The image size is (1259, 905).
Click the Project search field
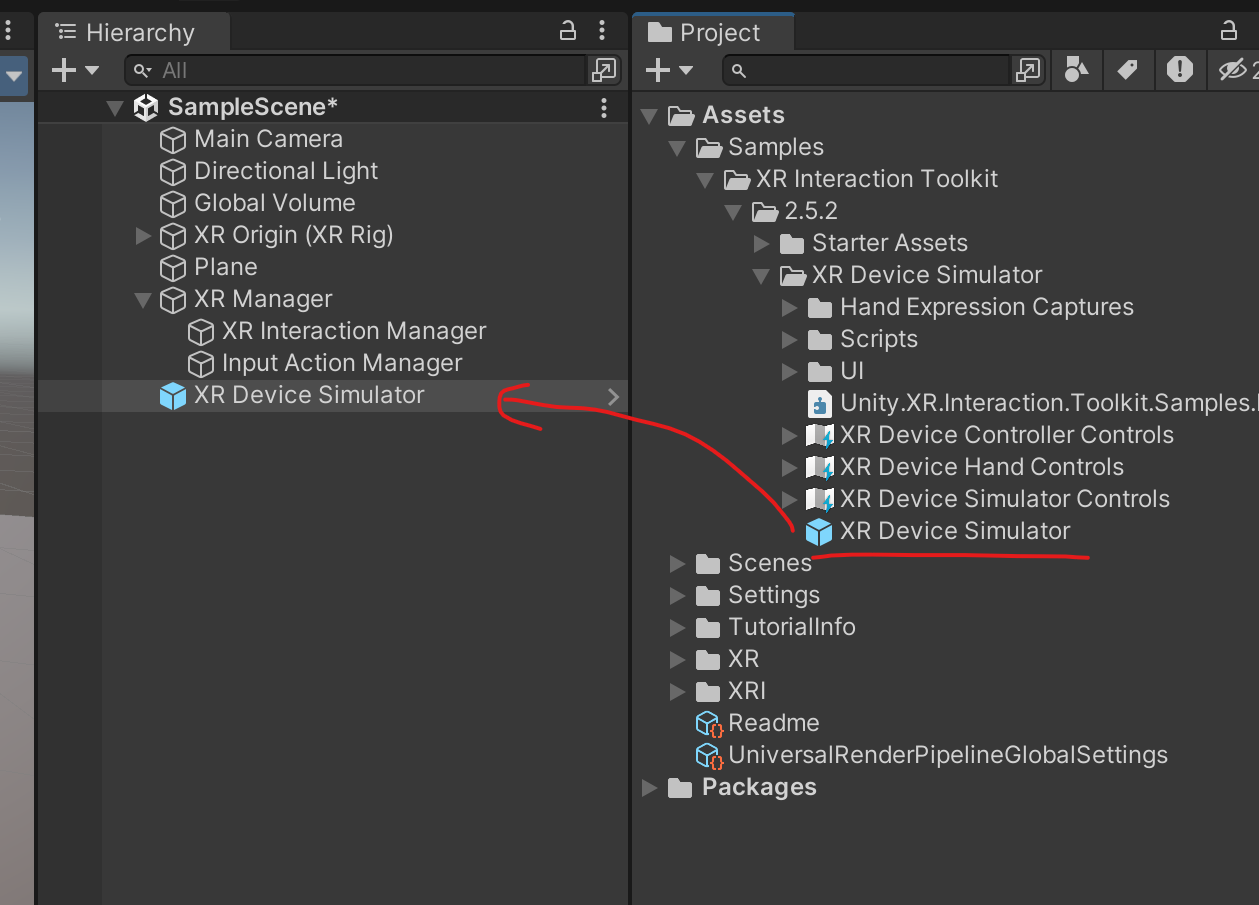coord(867,70)
